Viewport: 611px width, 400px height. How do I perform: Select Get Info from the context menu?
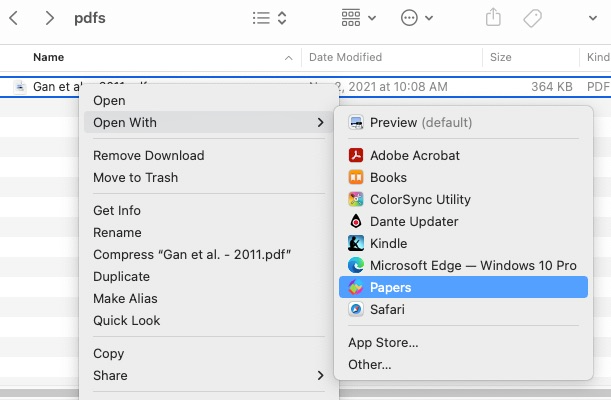[117, 210]
